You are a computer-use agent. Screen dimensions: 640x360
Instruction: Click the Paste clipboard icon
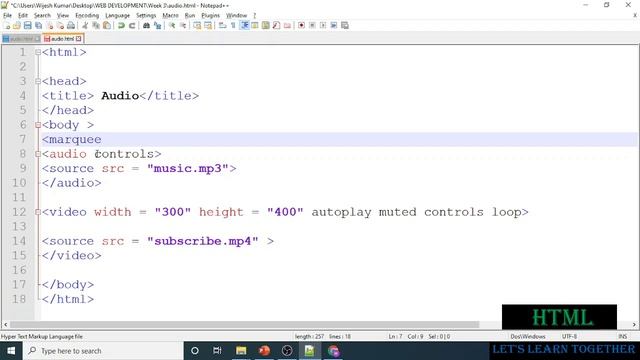coord(107,25)
